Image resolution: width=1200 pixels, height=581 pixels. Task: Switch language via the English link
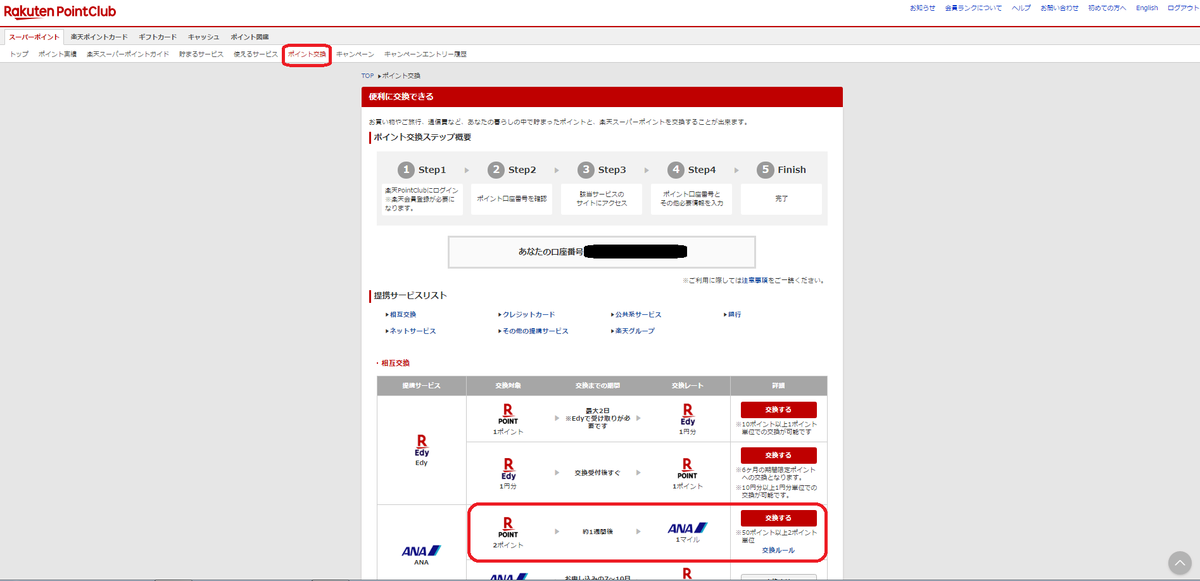tap(1147, 8)
